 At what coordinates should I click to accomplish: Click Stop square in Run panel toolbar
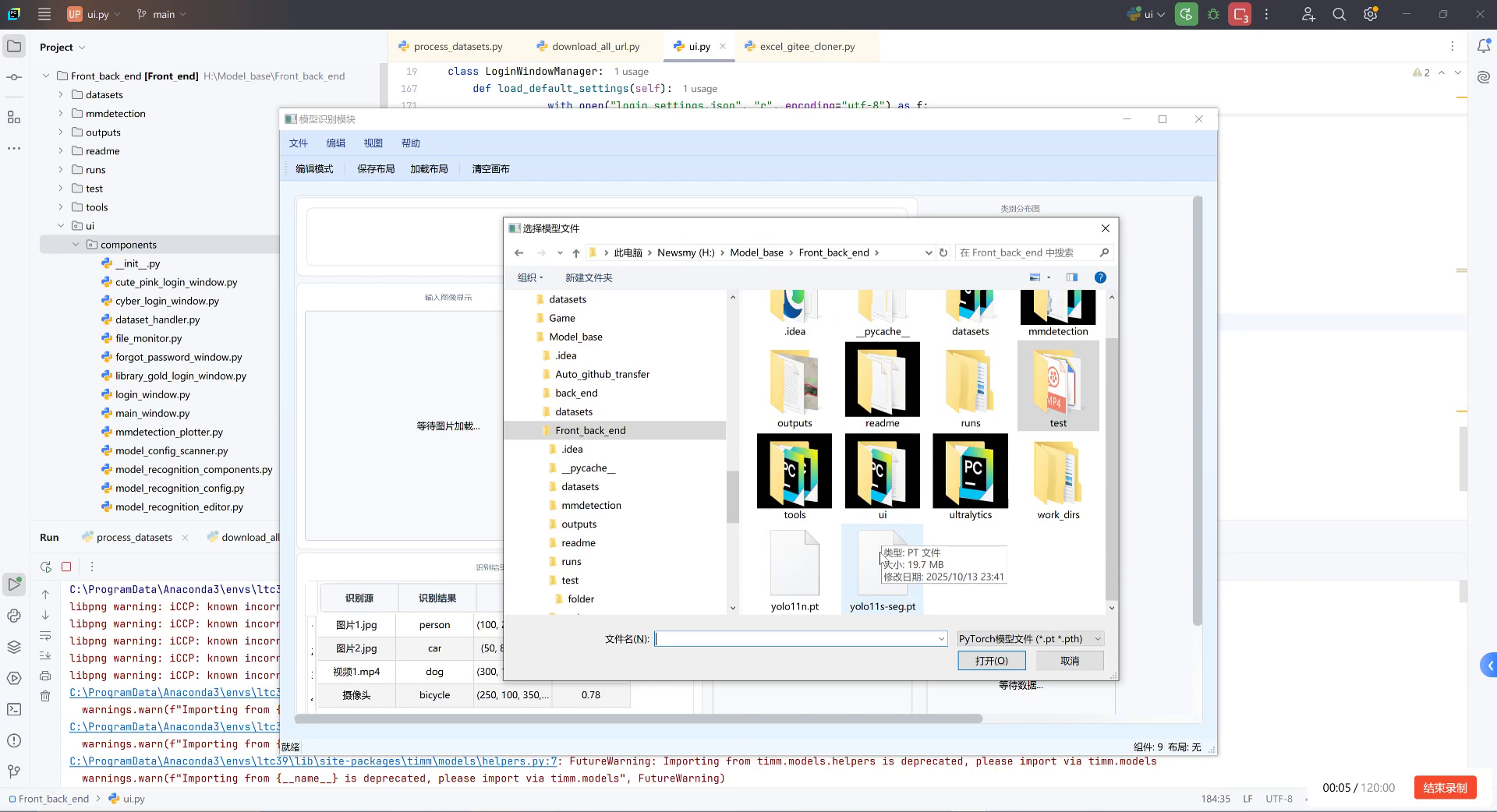(66, 567)
